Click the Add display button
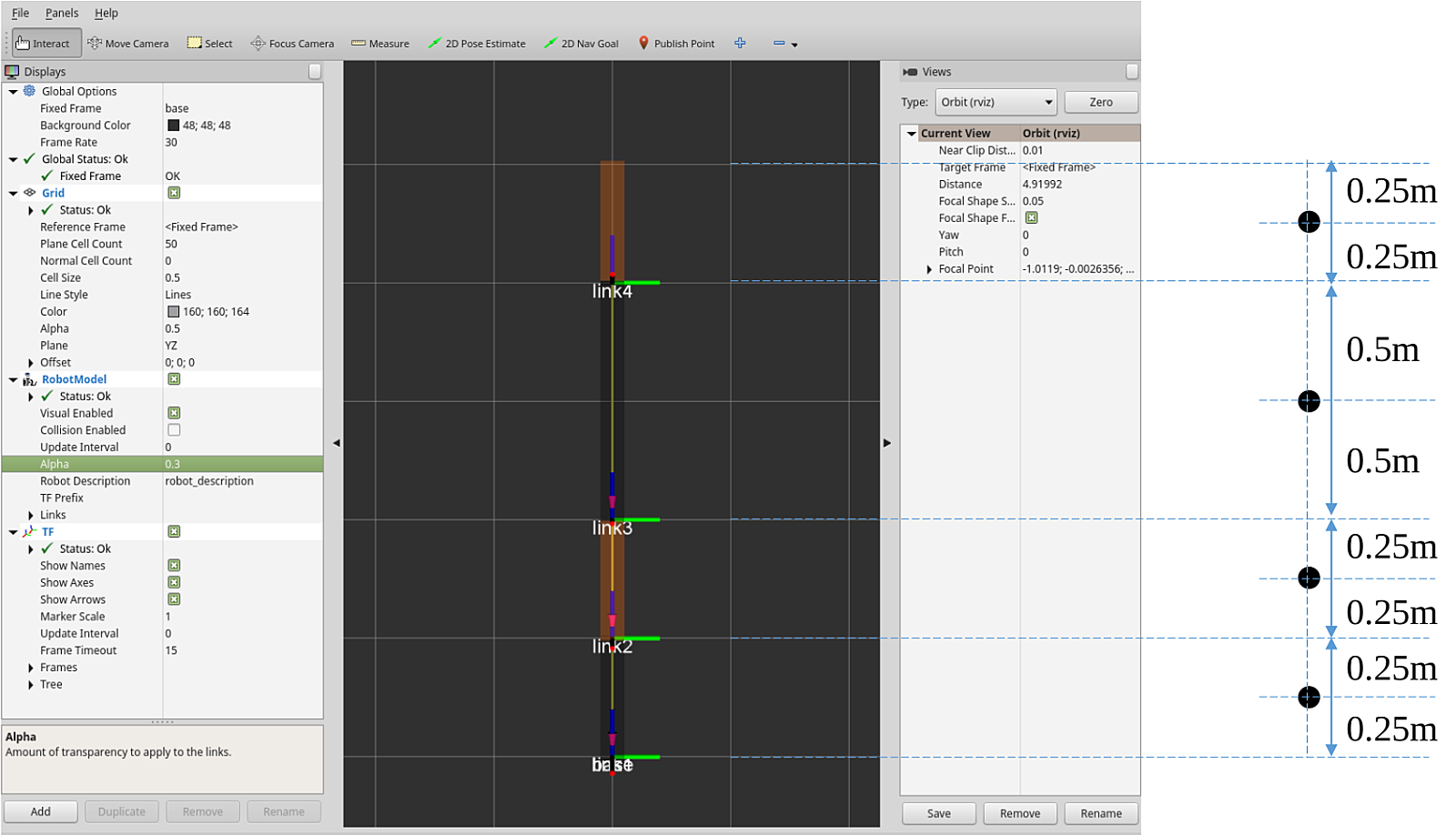 41,811
